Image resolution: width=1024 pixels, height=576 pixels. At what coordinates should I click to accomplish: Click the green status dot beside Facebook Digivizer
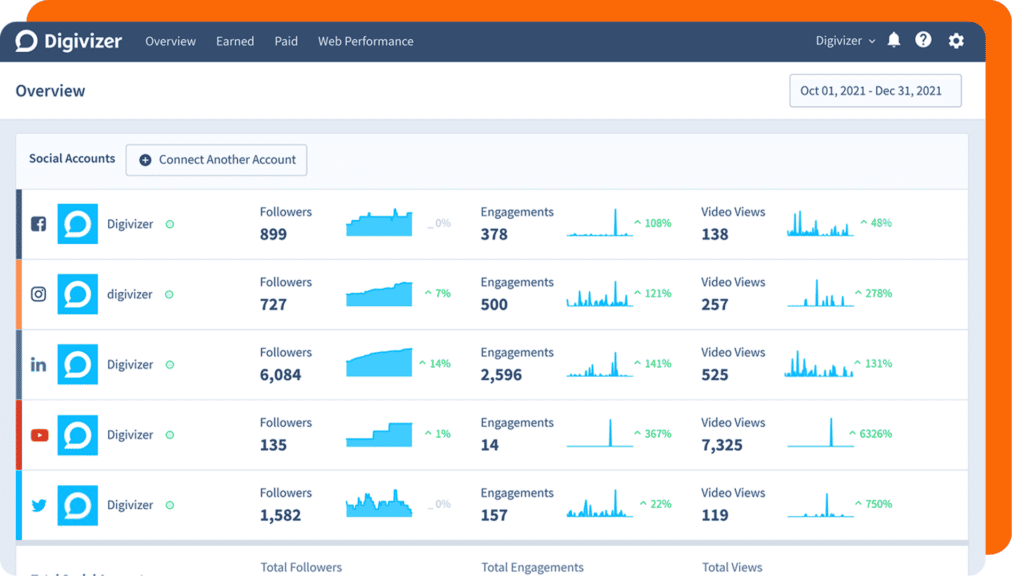pyautogui.click(x=170, y=224)
